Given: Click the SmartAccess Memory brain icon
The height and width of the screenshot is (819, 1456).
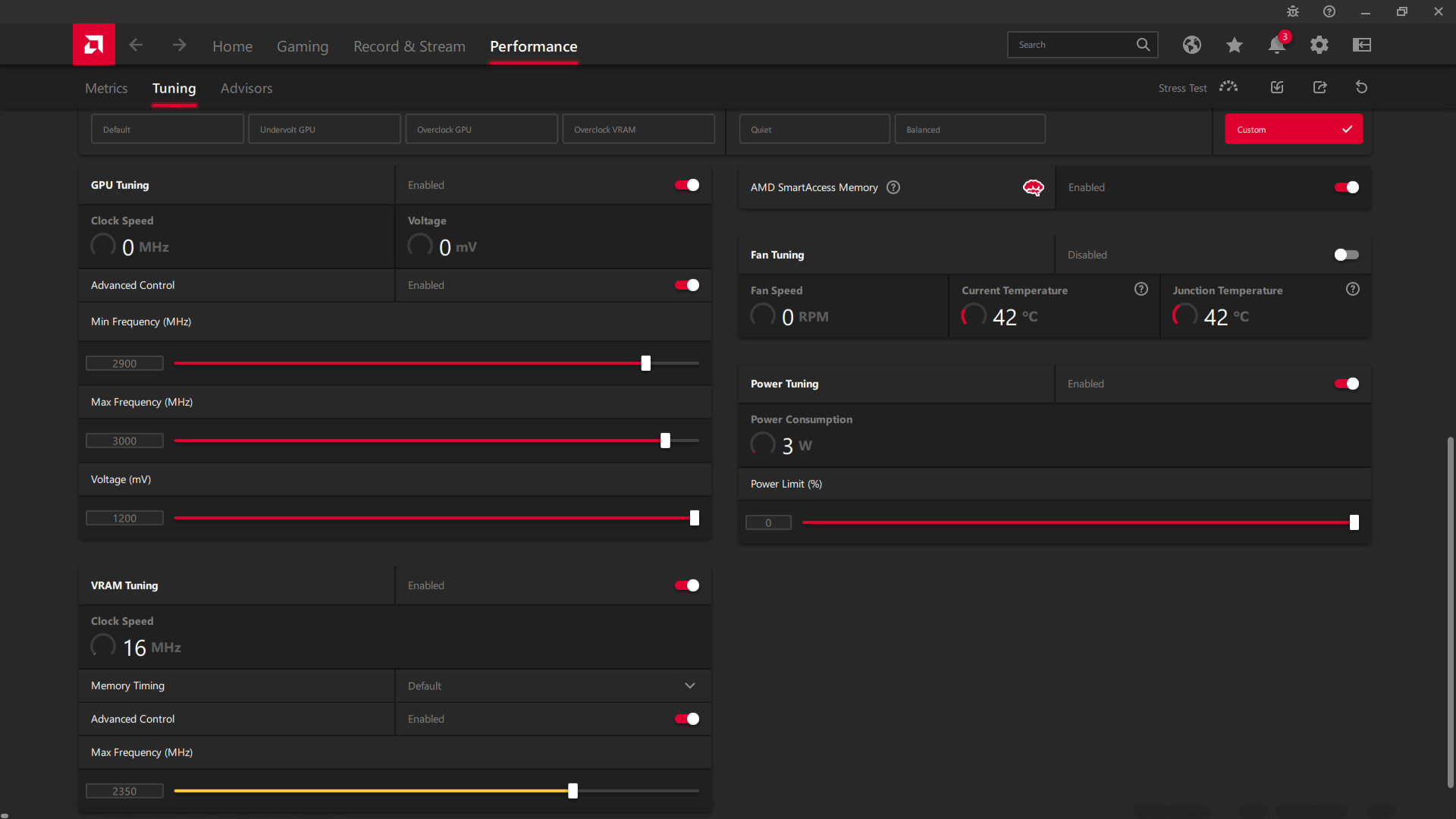Looking at the screenshot, I should pos(1034,187).
